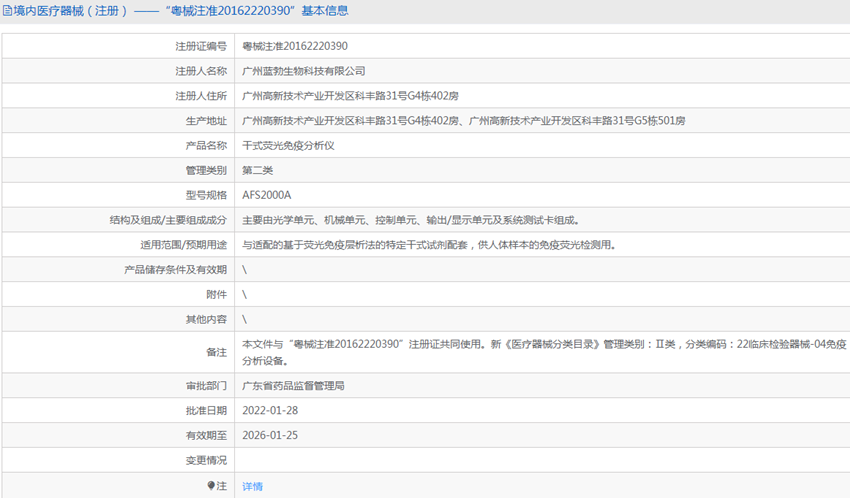Click the 审批部门 label cell
This screenshot has height=498, width=850.
point(118,386)
